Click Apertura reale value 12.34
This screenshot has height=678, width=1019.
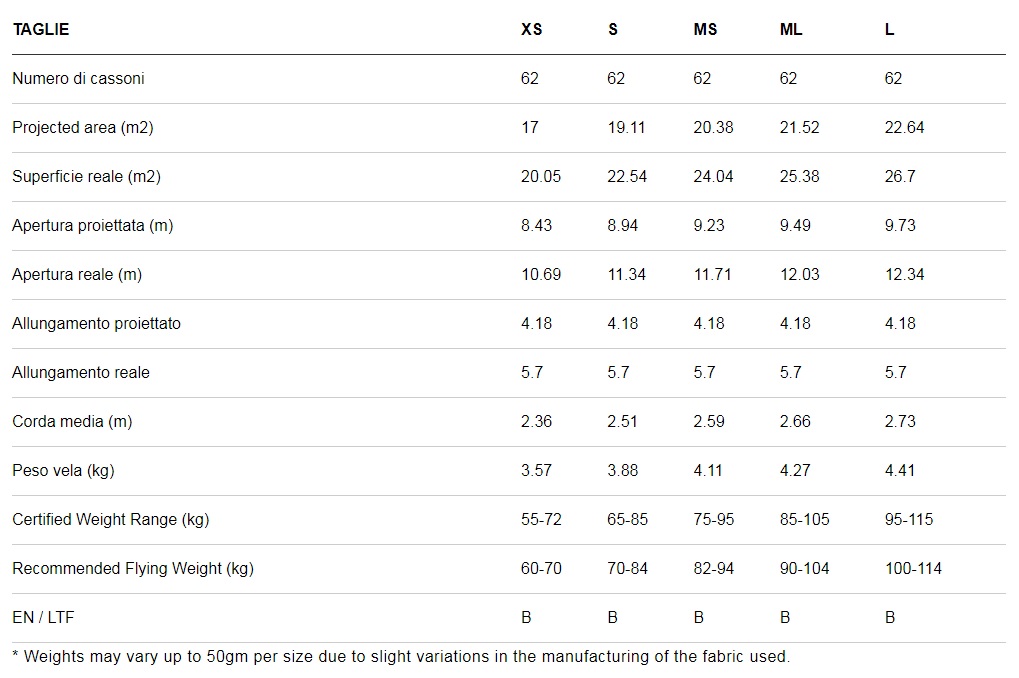904,274
